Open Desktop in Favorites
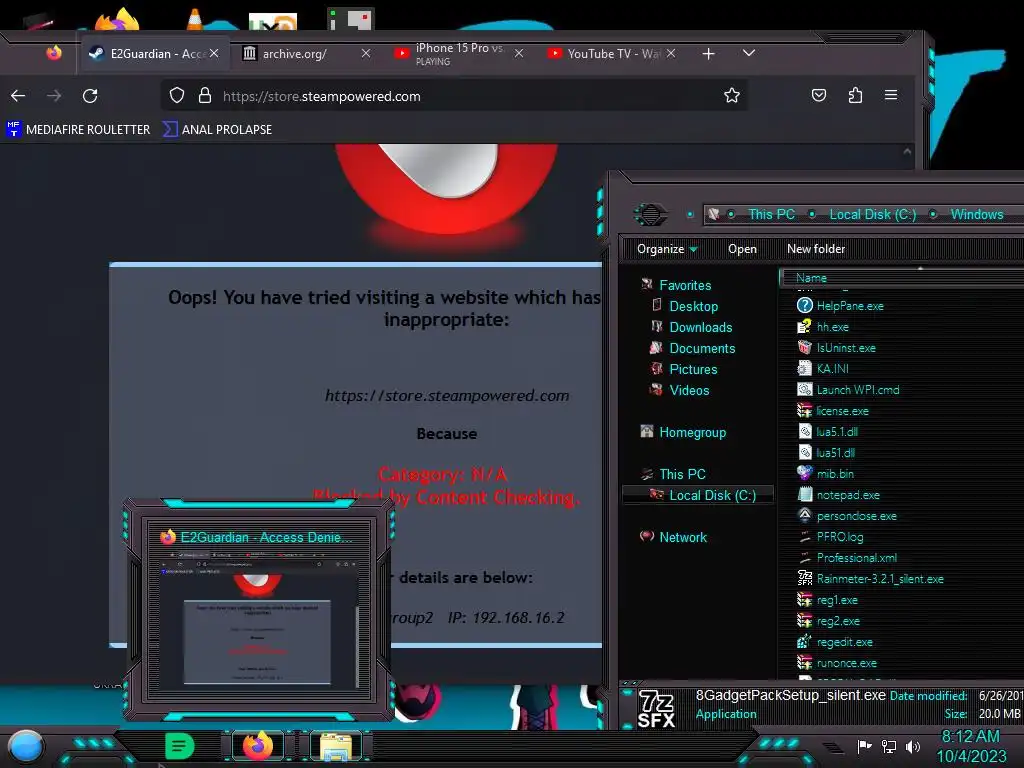This screenshot has width=1024, height=768. [x=694, y=306]
